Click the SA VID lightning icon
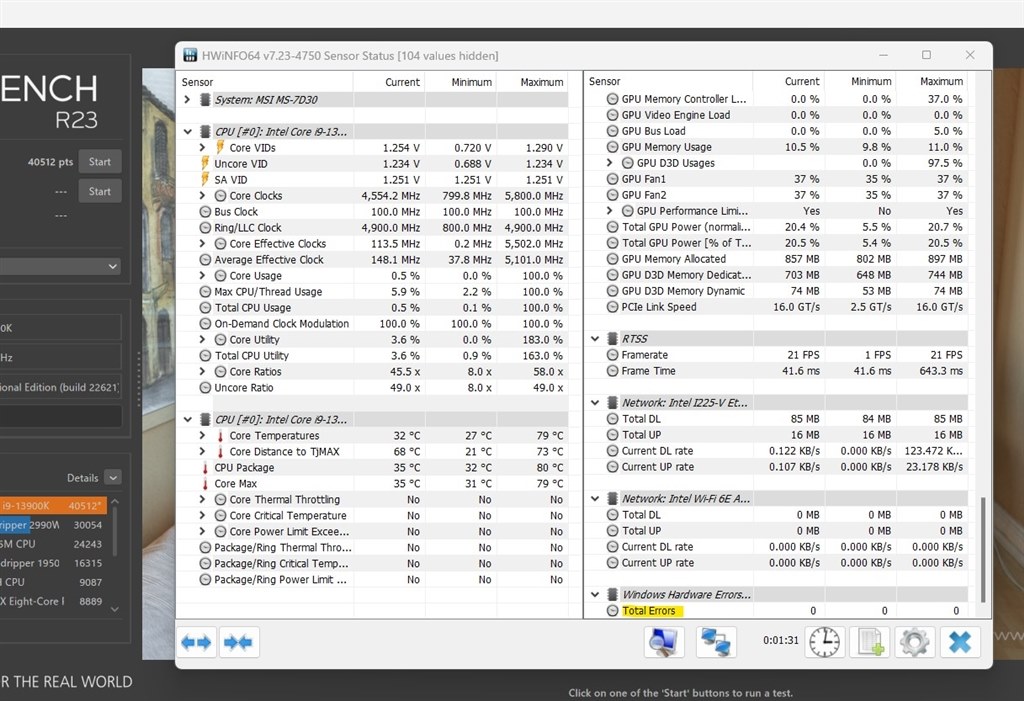 pyautogui.click(x=205, y=179)
